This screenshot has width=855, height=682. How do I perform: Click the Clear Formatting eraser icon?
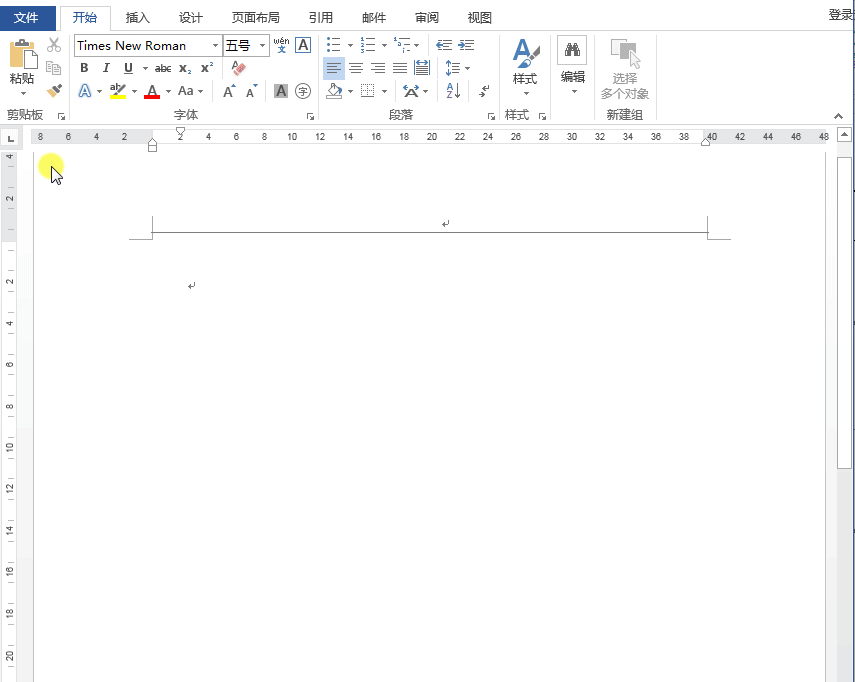tap(238, 68)
